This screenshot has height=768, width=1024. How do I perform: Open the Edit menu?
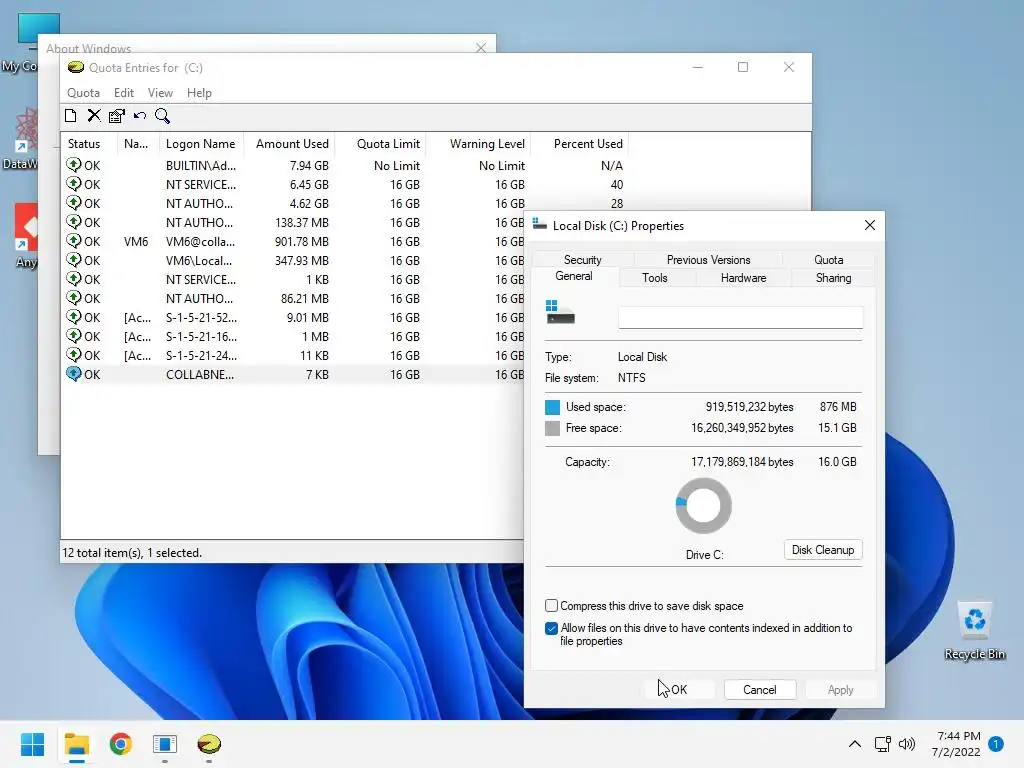click(124, 93)
